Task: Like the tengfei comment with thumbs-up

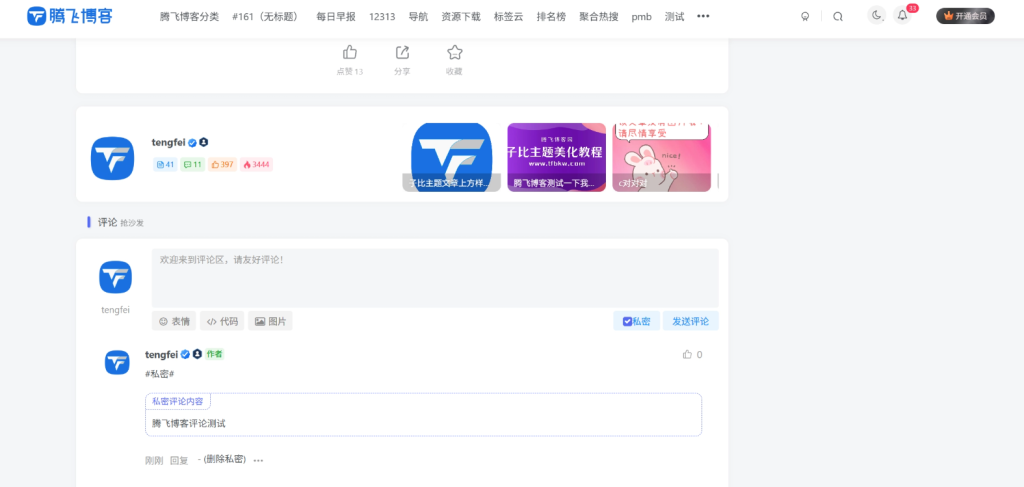Action: (x=687, y=355)
